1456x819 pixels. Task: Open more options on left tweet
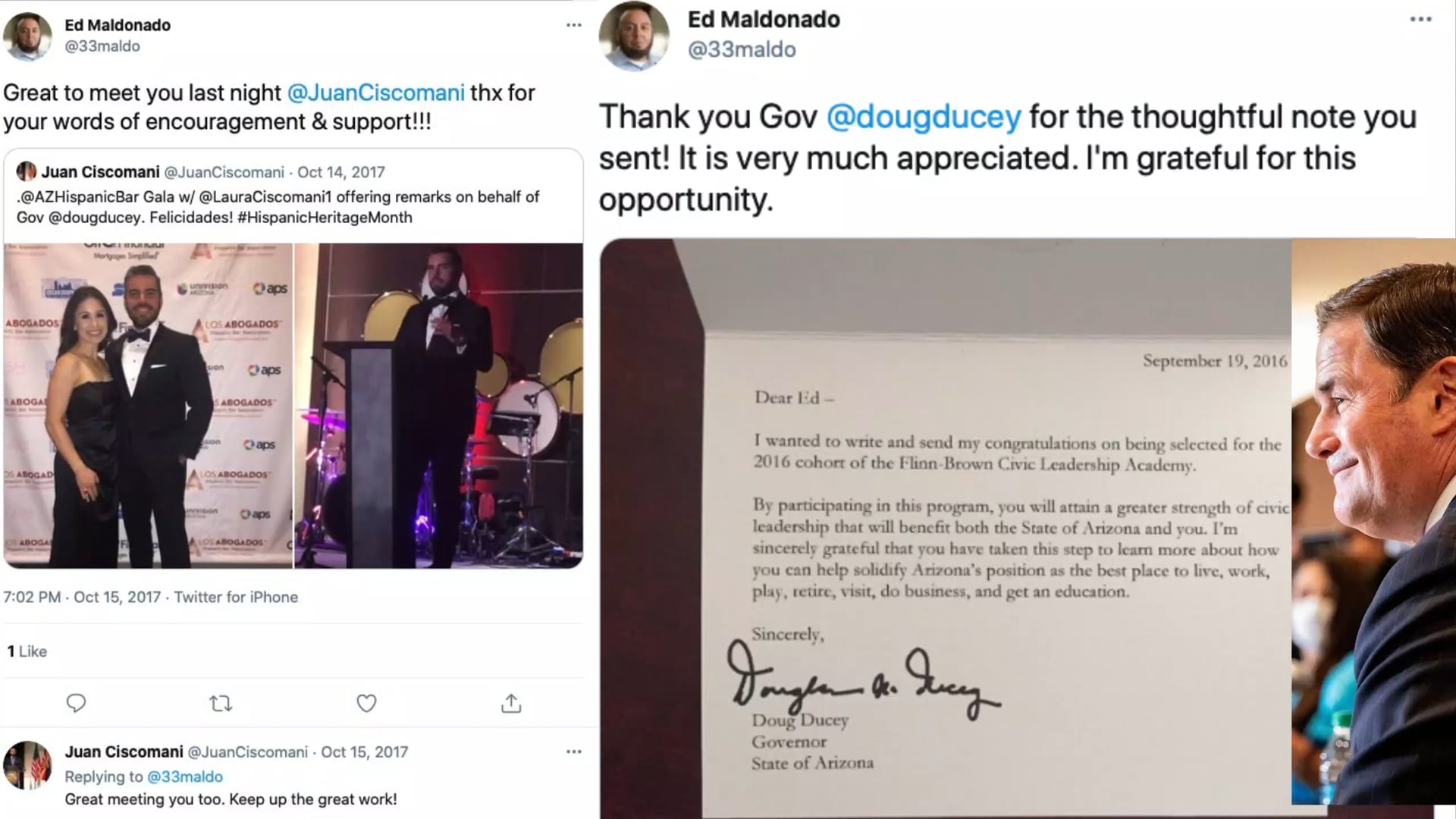pos(574,25)
